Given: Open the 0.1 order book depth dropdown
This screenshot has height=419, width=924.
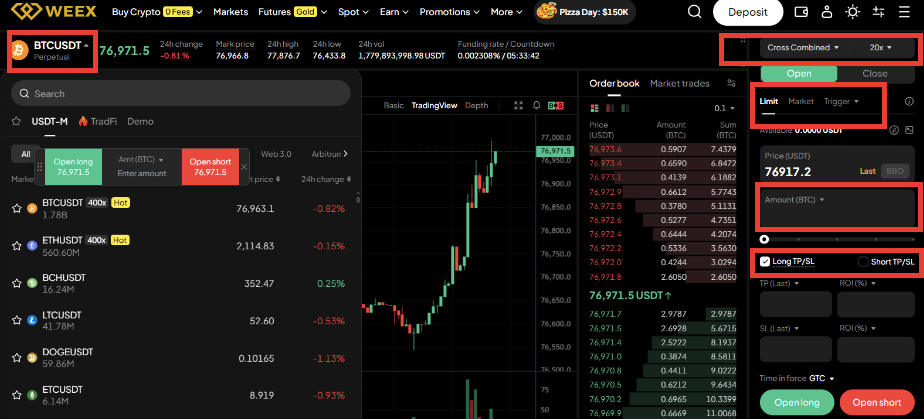Looking at the screenshot, I should pos(724,108).
